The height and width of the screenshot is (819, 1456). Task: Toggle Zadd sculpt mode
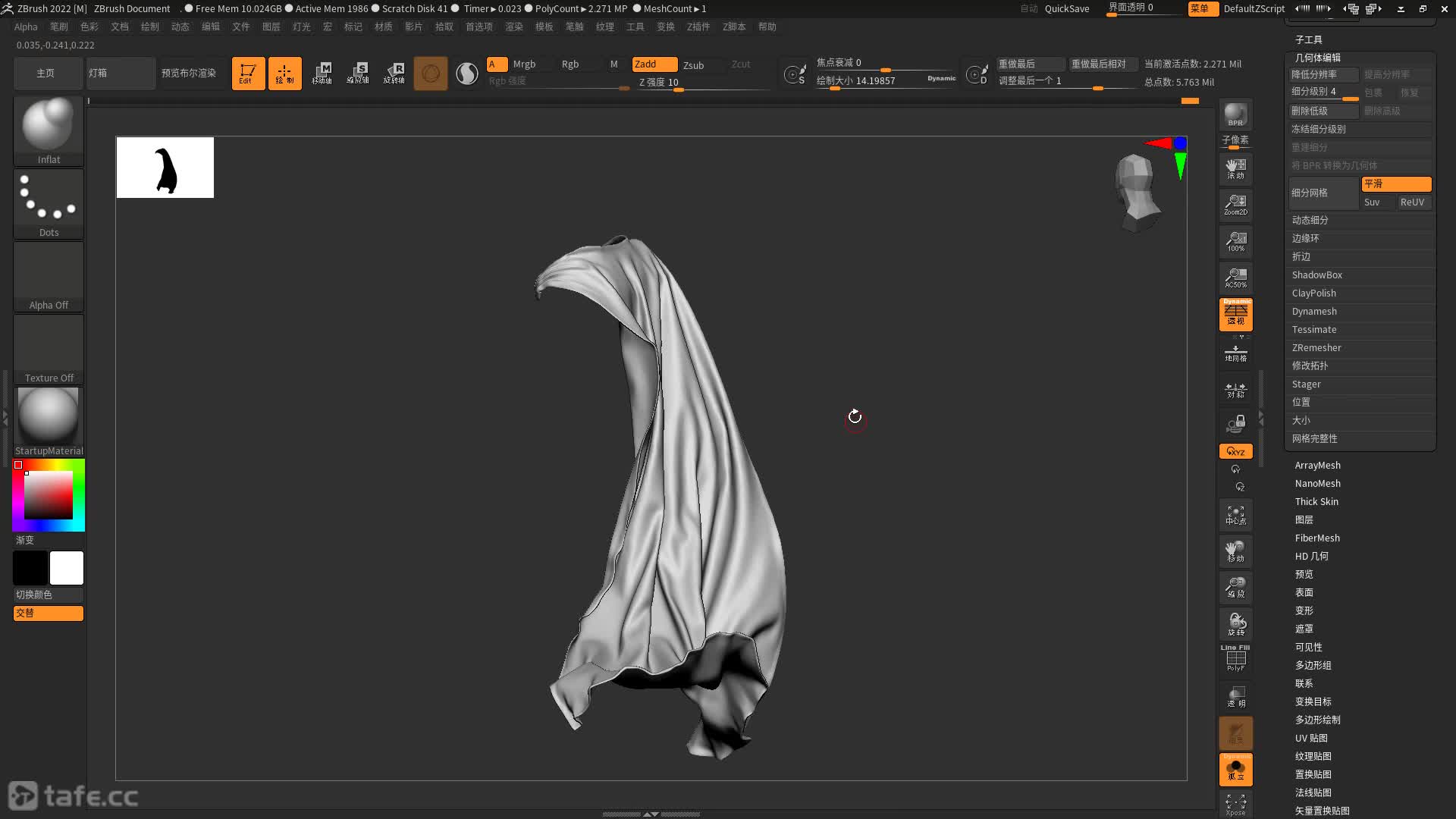[x=654, y=64]
